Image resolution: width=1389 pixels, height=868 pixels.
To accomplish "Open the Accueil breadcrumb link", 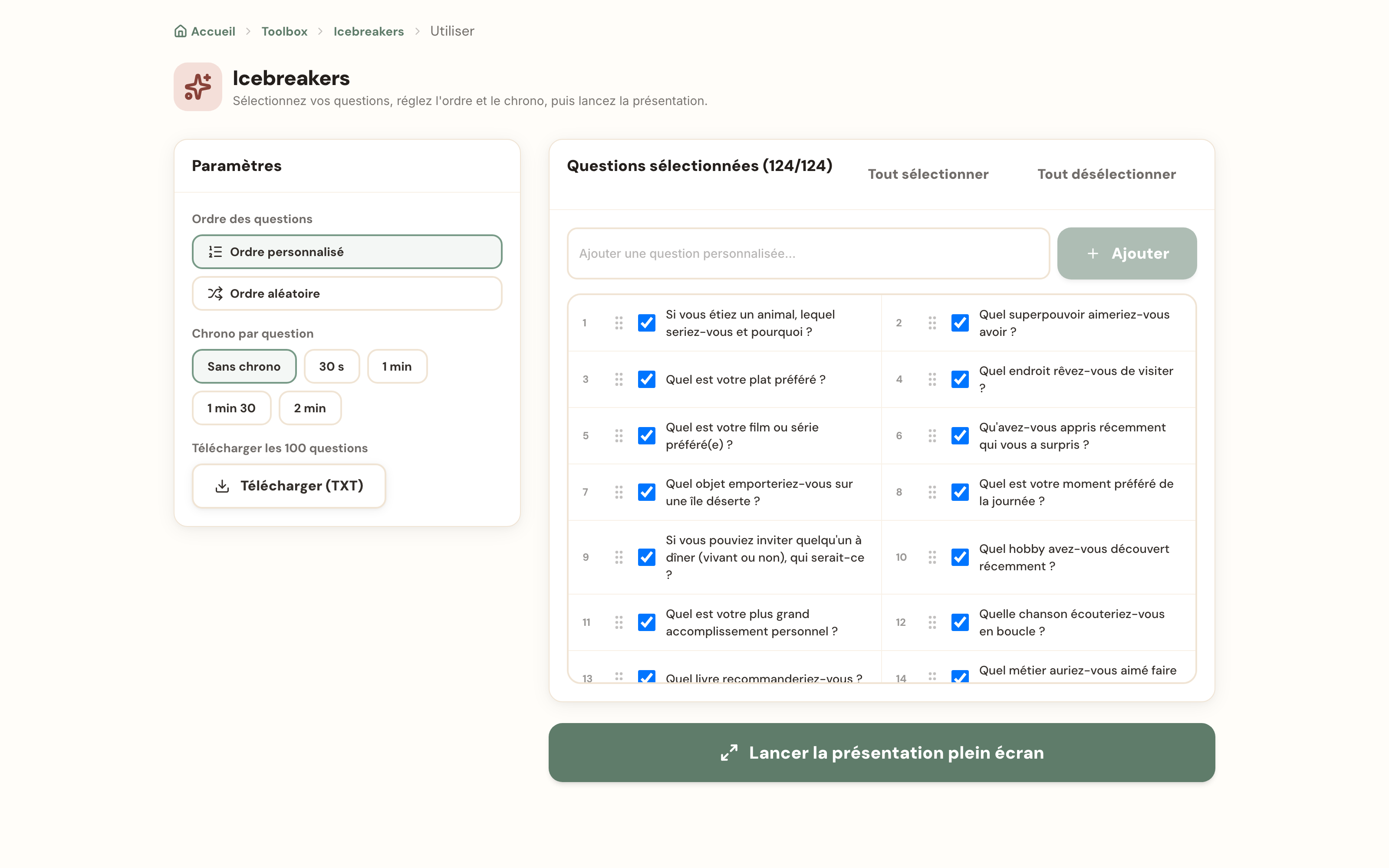I will point(205,31).
